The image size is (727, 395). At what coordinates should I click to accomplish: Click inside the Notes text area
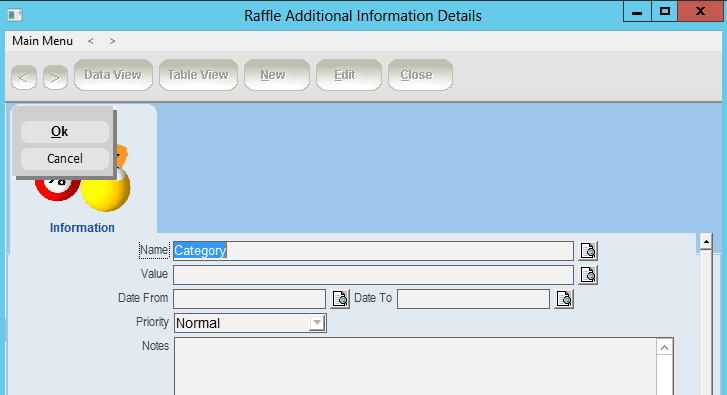click(x=415, y=366)
